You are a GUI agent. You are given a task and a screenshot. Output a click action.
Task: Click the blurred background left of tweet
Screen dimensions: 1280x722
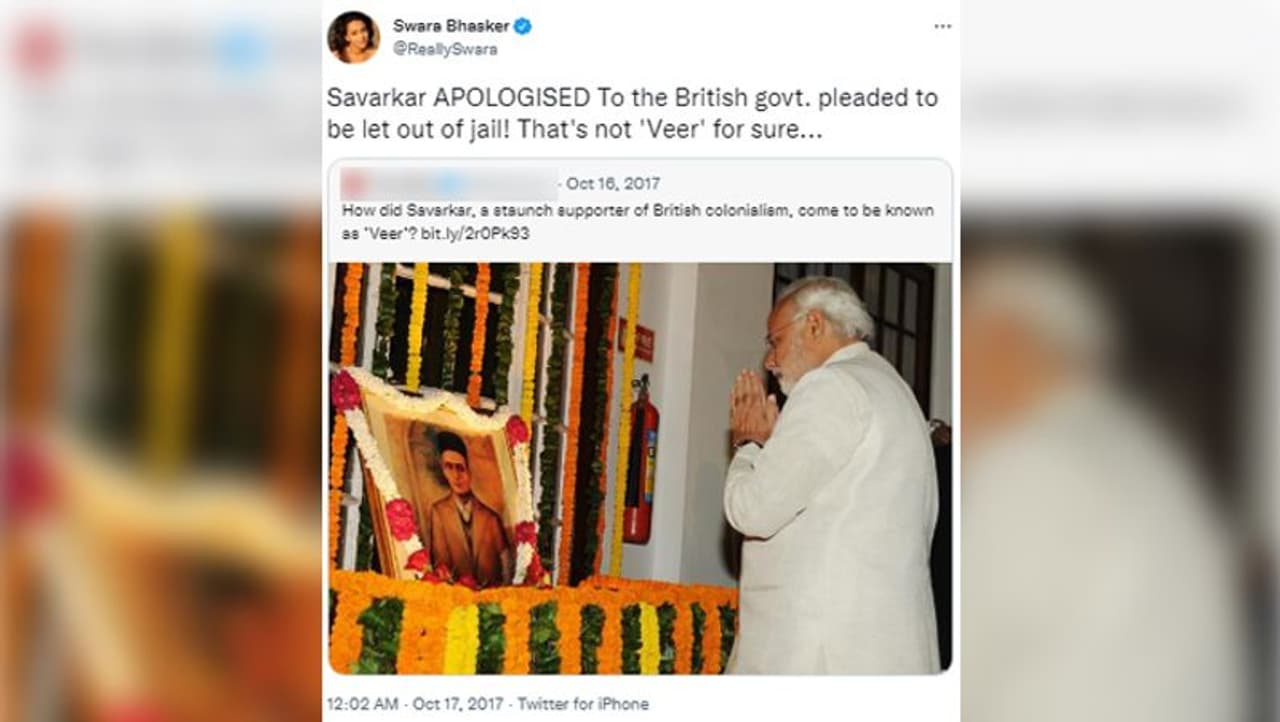tap(160, 361)
